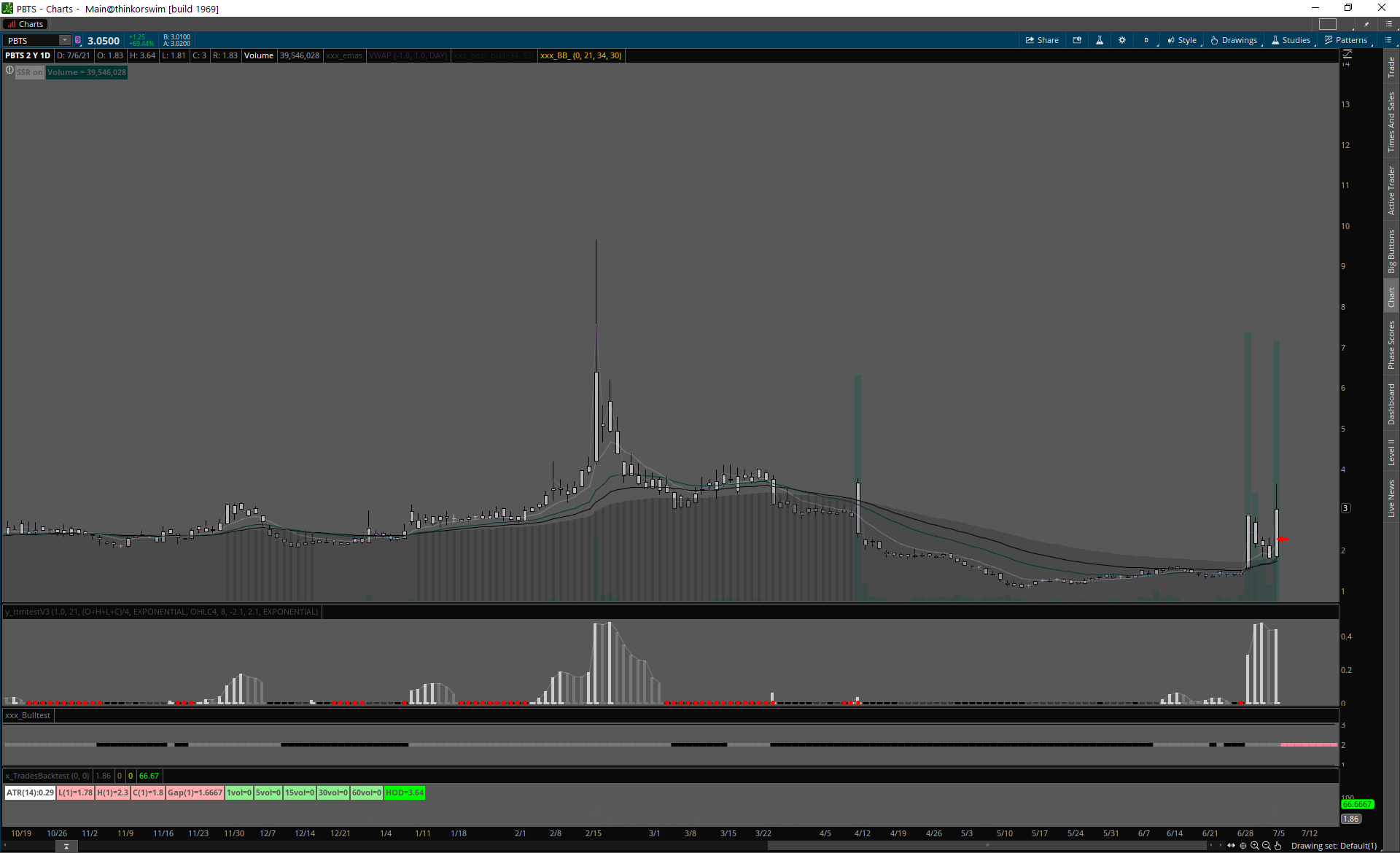Toggle the SSR on indicator label
Viewport: 1400px width, 853px height.
click(30, 72)
